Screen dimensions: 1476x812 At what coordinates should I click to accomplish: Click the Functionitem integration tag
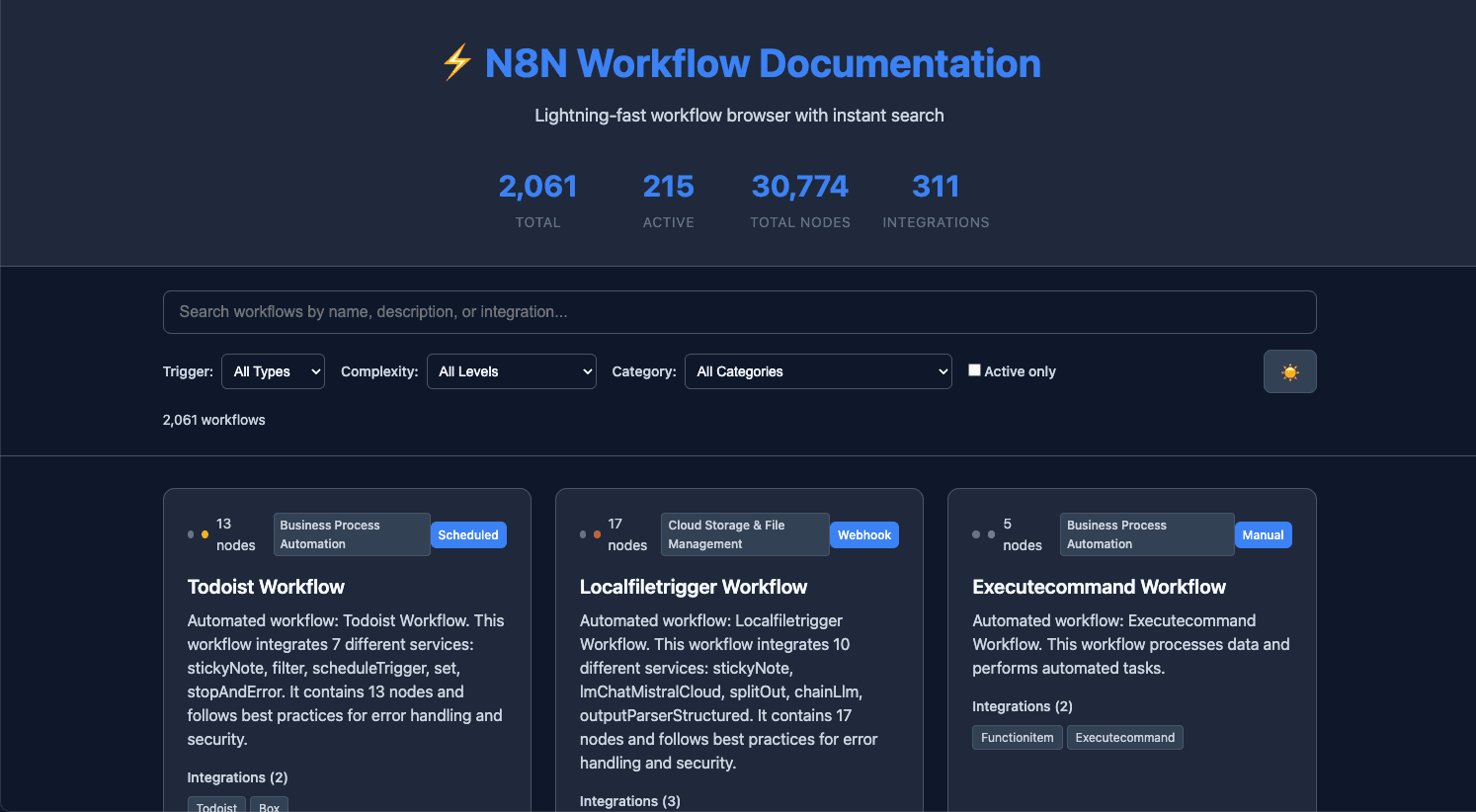(1018, 738)
